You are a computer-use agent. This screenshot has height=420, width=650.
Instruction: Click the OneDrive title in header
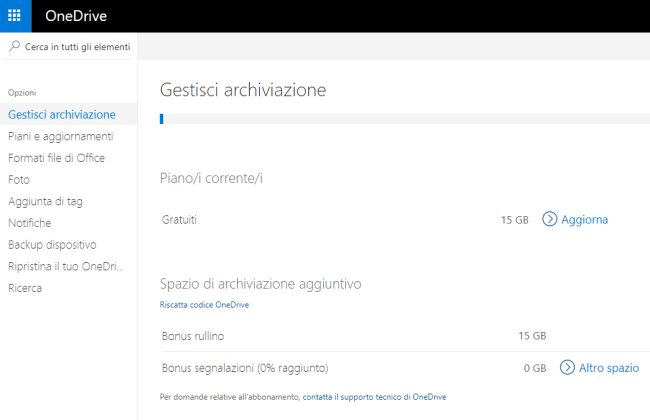76,16
